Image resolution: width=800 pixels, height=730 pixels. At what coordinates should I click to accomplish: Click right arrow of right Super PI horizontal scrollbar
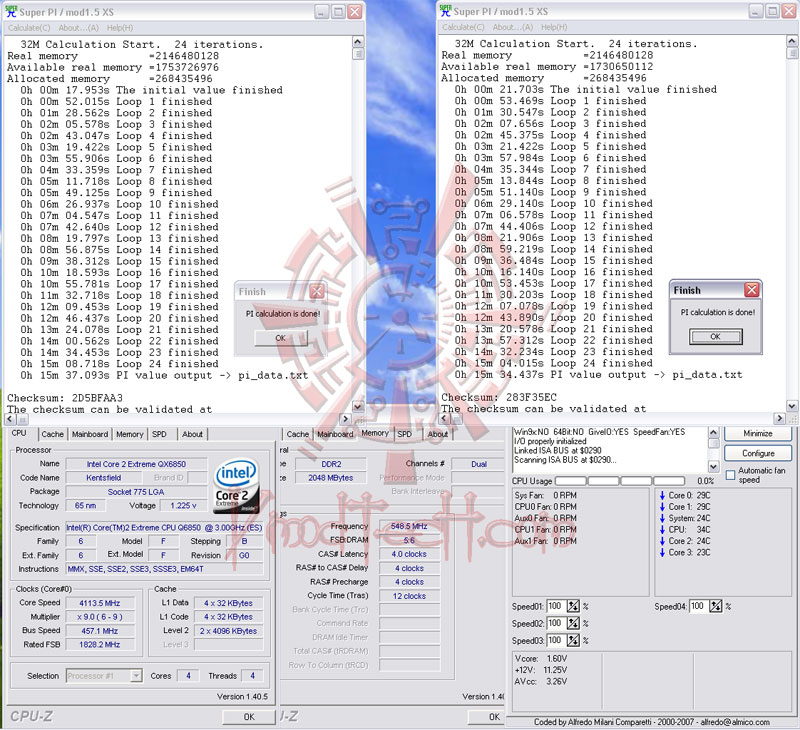click(779, 418)
